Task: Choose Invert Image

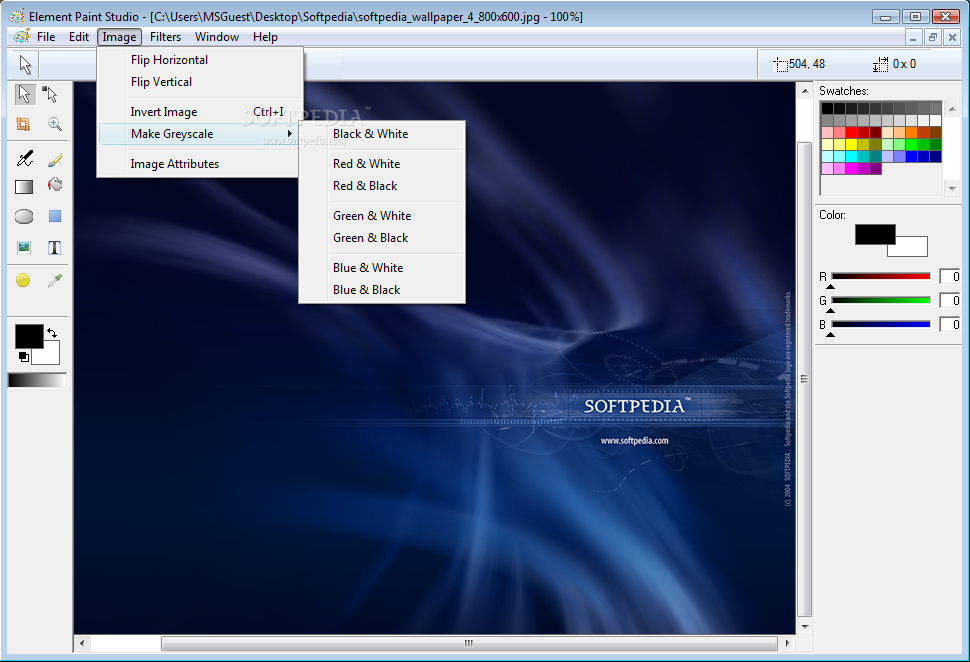Action: (x=200, y=112)
